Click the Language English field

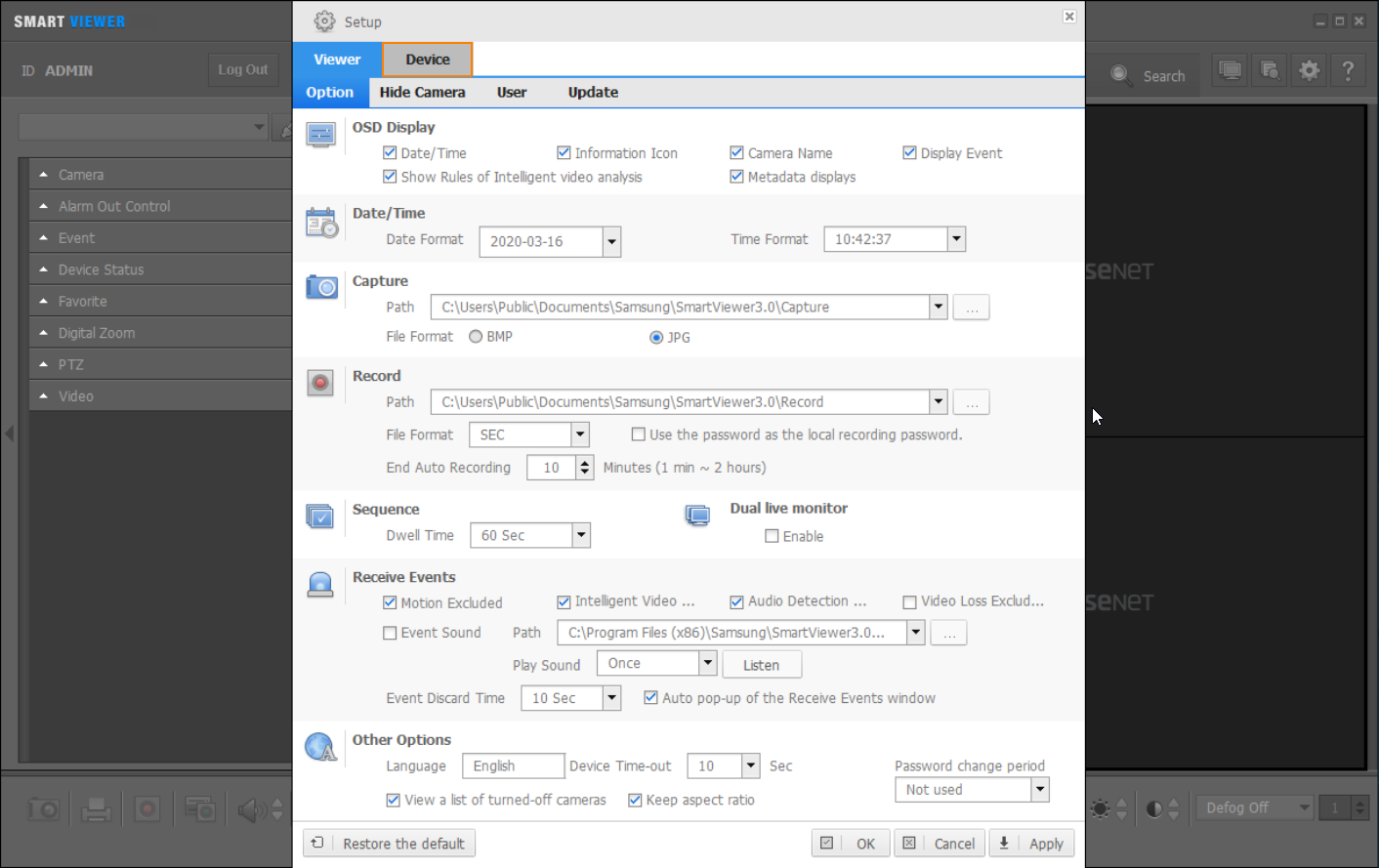[513, 766]
